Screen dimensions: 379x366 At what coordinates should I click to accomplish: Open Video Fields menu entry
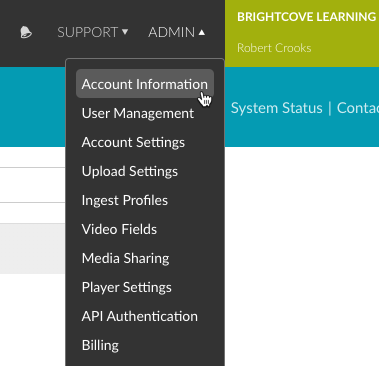pos(119,229)
